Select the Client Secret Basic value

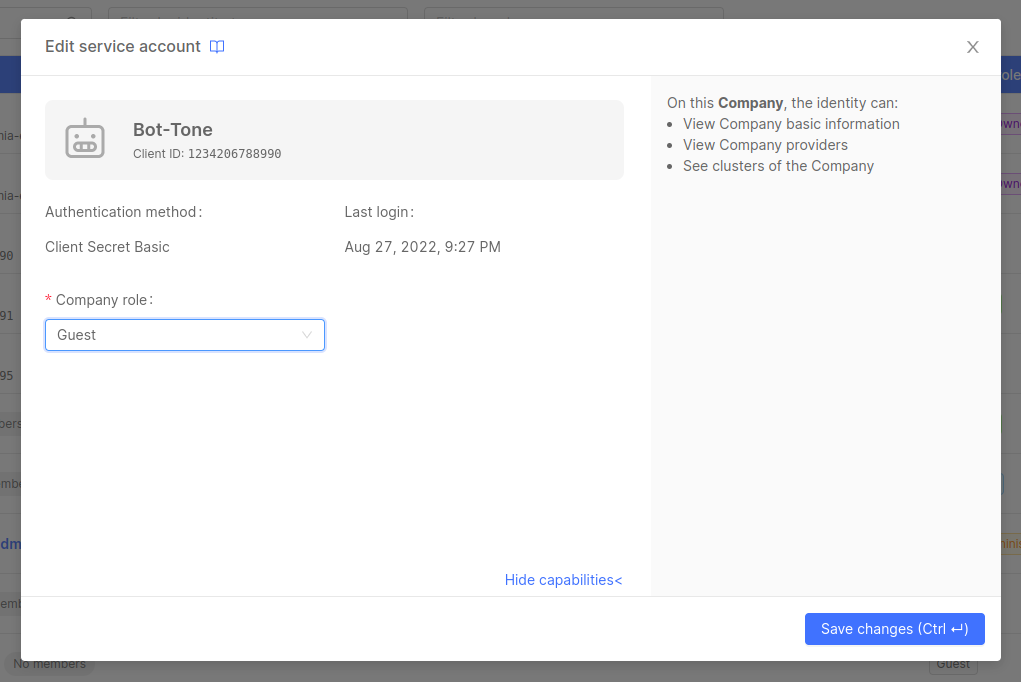[108, 247]
